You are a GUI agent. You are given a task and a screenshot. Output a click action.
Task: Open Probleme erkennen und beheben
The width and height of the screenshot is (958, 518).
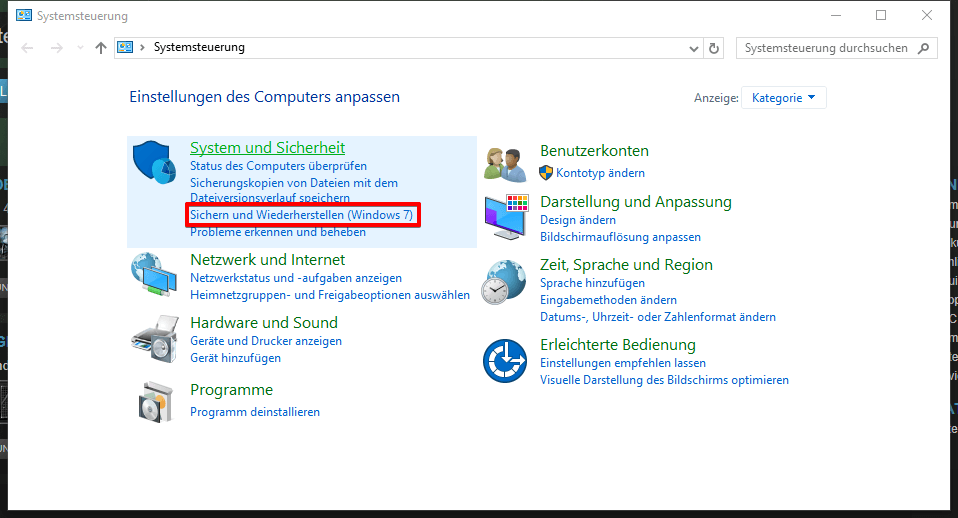[278, 232]
